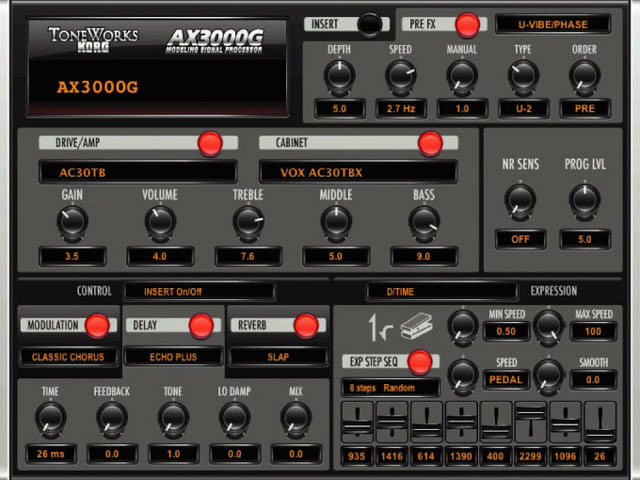Viewport: 640px width, 480px height.
Task: Open the VOX AC30TBX cabinet selector
Action: pyautogui.click(x=358, y=172)
